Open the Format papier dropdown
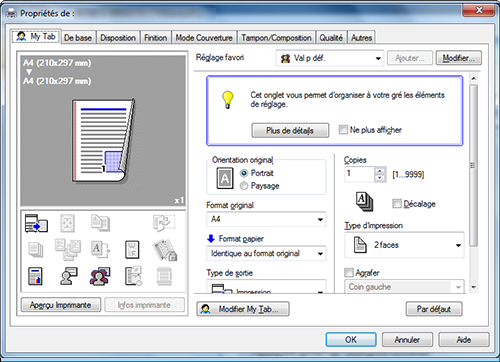The width and height of the screenshot is (500, 362). point(266,254)
